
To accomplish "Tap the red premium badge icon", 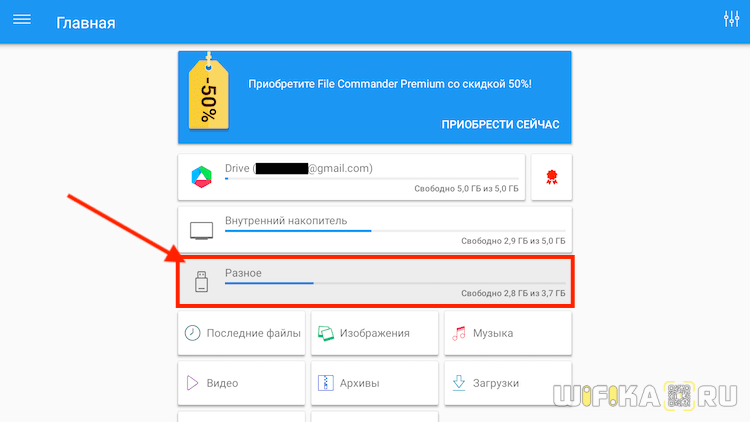I will coord(551,177).
